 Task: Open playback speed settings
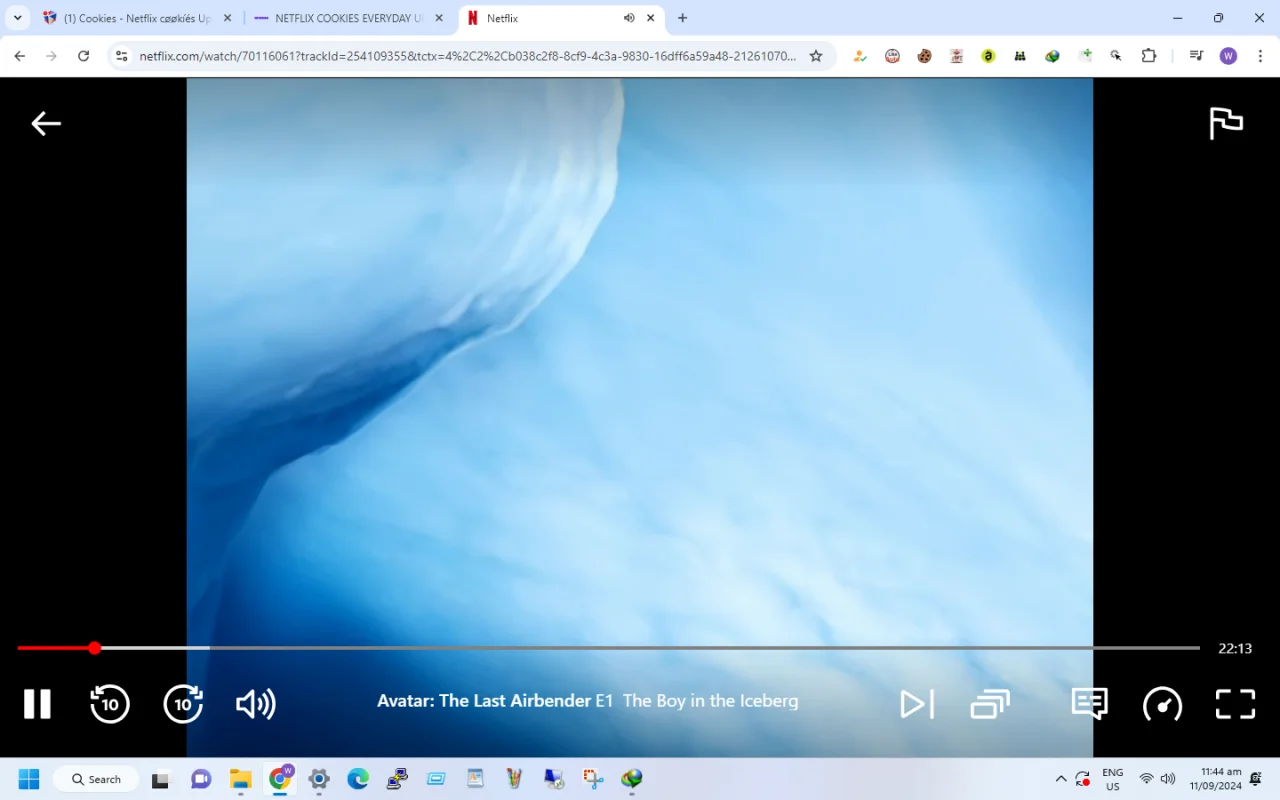coord(1162,704)
